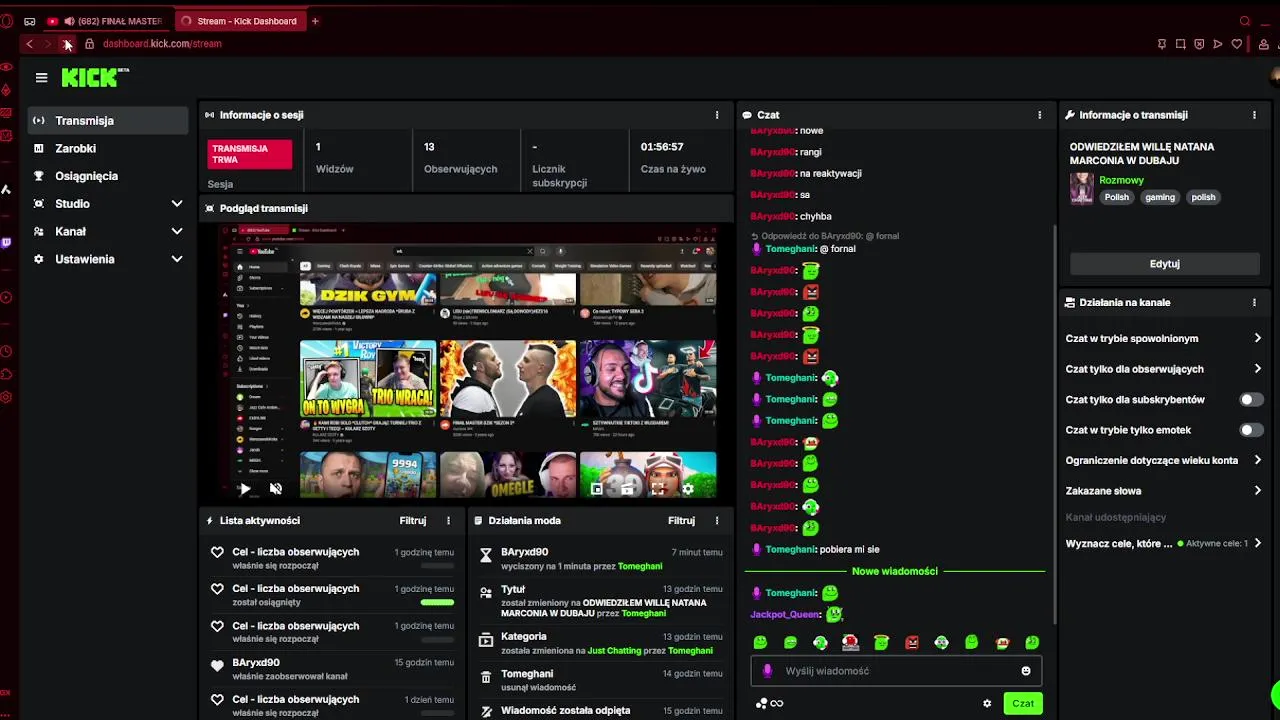Screen dimensions: 1280x720
Task: Stop page loading in browser toolbar
Action: pyautogui.click(x=66, y=44)
